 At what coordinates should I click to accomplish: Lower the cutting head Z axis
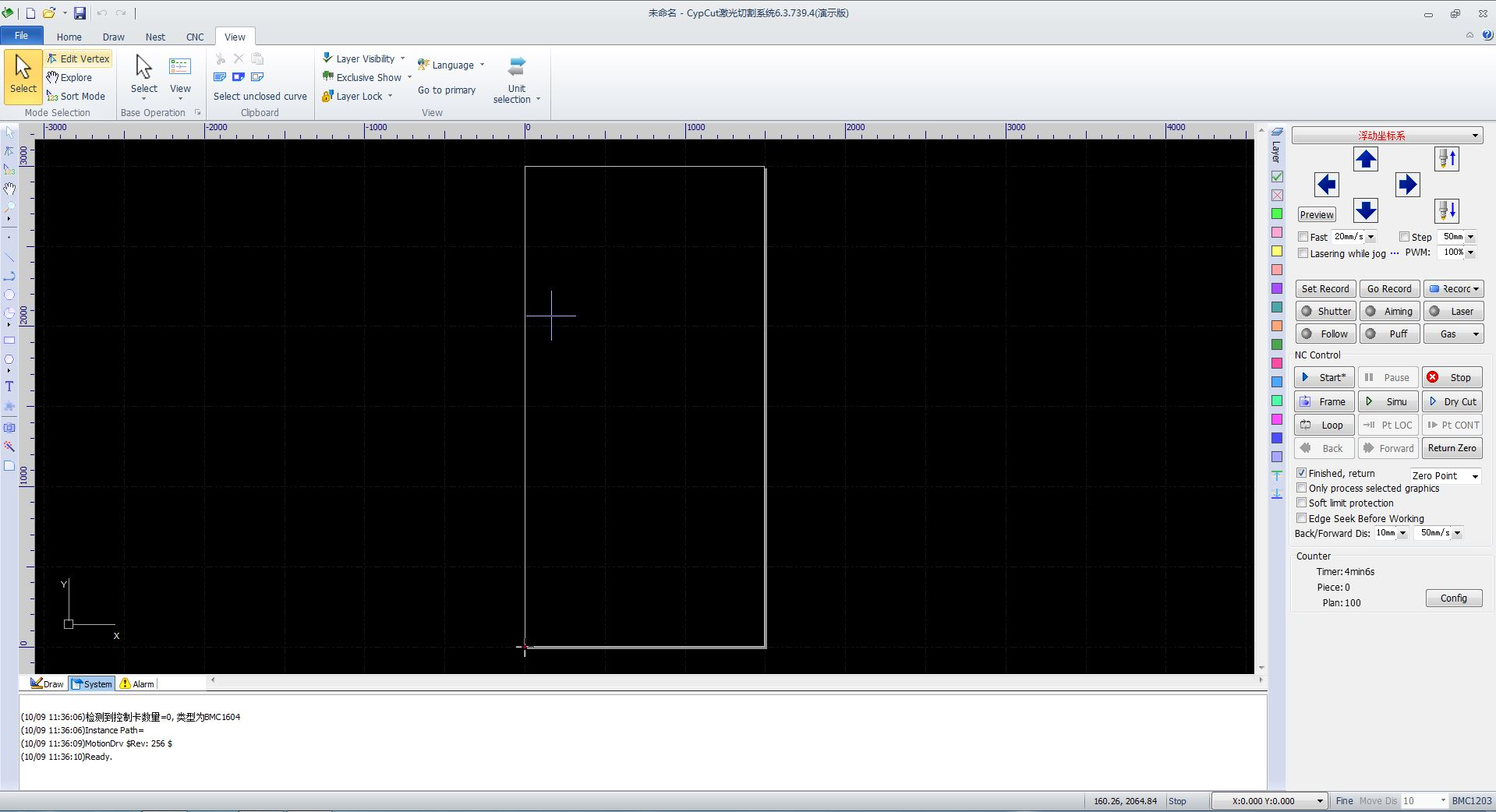tap(1447, 210)
